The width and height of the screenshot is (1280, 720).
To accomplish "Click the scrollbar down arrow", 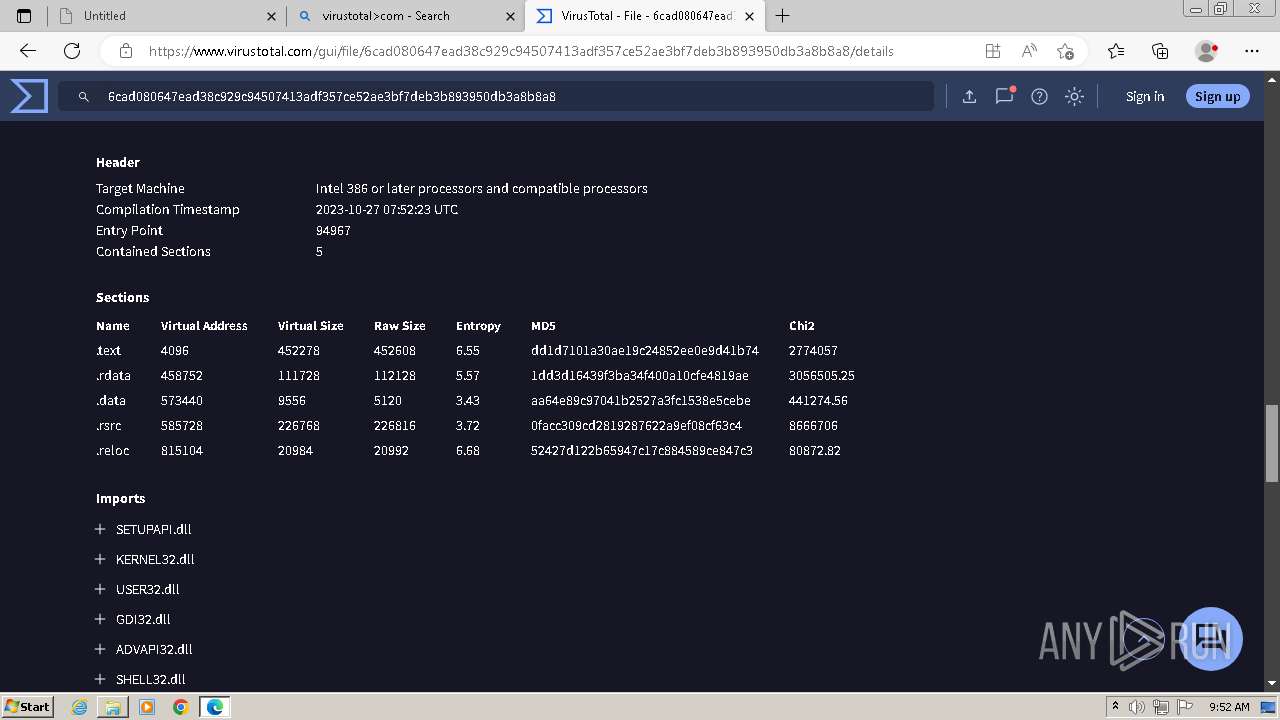I will [x=1272, y=683].
